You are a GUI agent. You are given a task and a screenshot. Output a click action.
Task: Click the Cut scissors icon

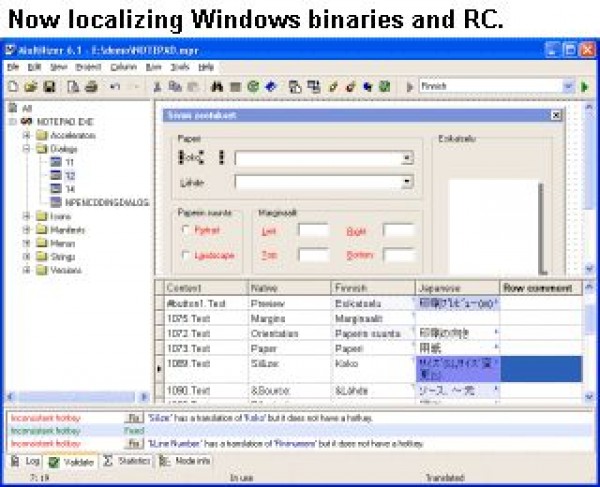coord(157,87)
